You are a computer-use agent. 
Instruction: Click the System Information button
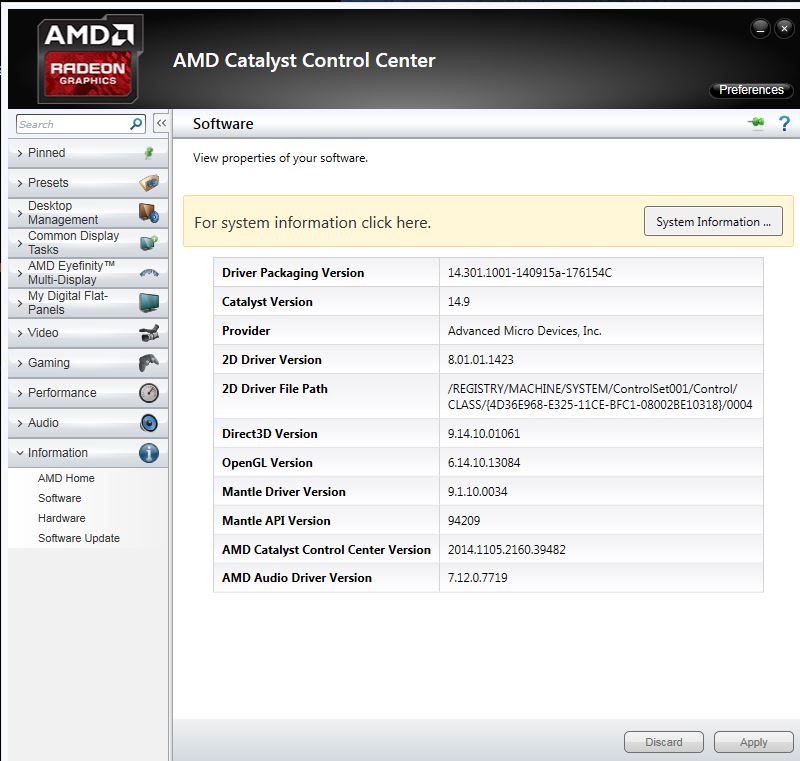tap(713, 221)
